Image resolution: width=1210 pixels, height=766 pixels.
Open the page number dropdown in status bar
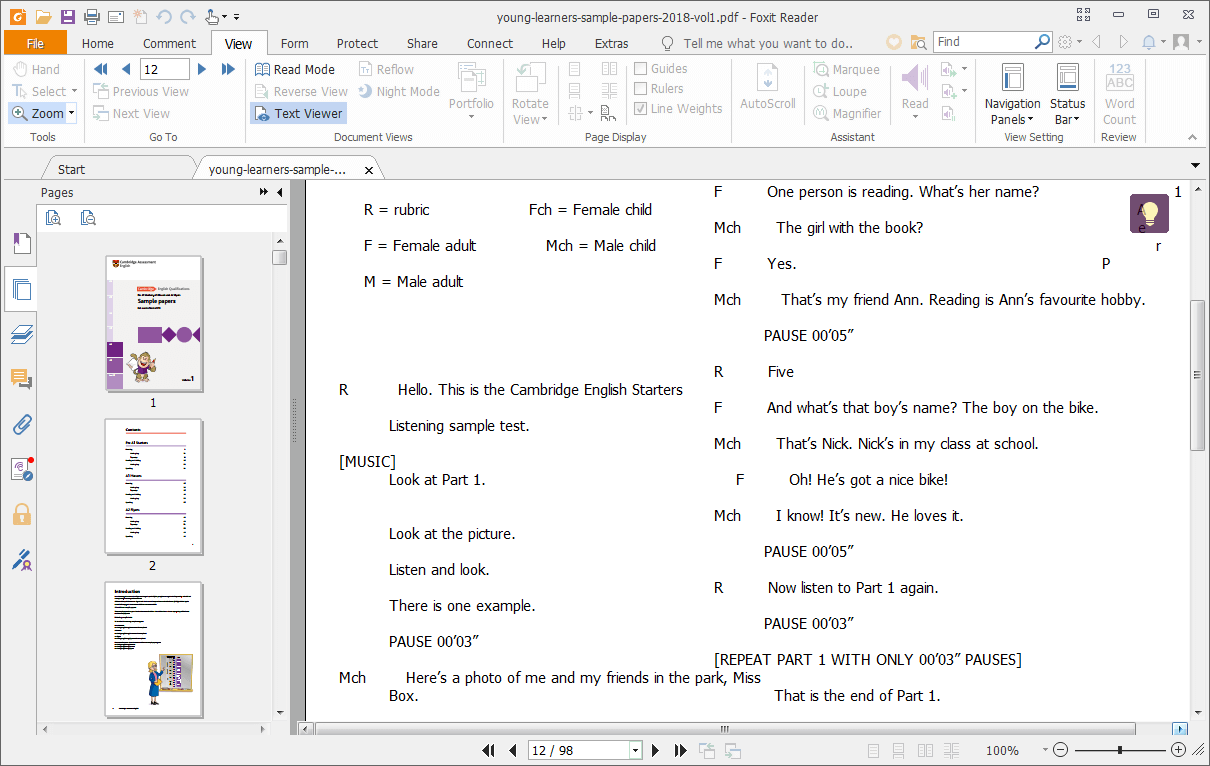tap(635, 750)
